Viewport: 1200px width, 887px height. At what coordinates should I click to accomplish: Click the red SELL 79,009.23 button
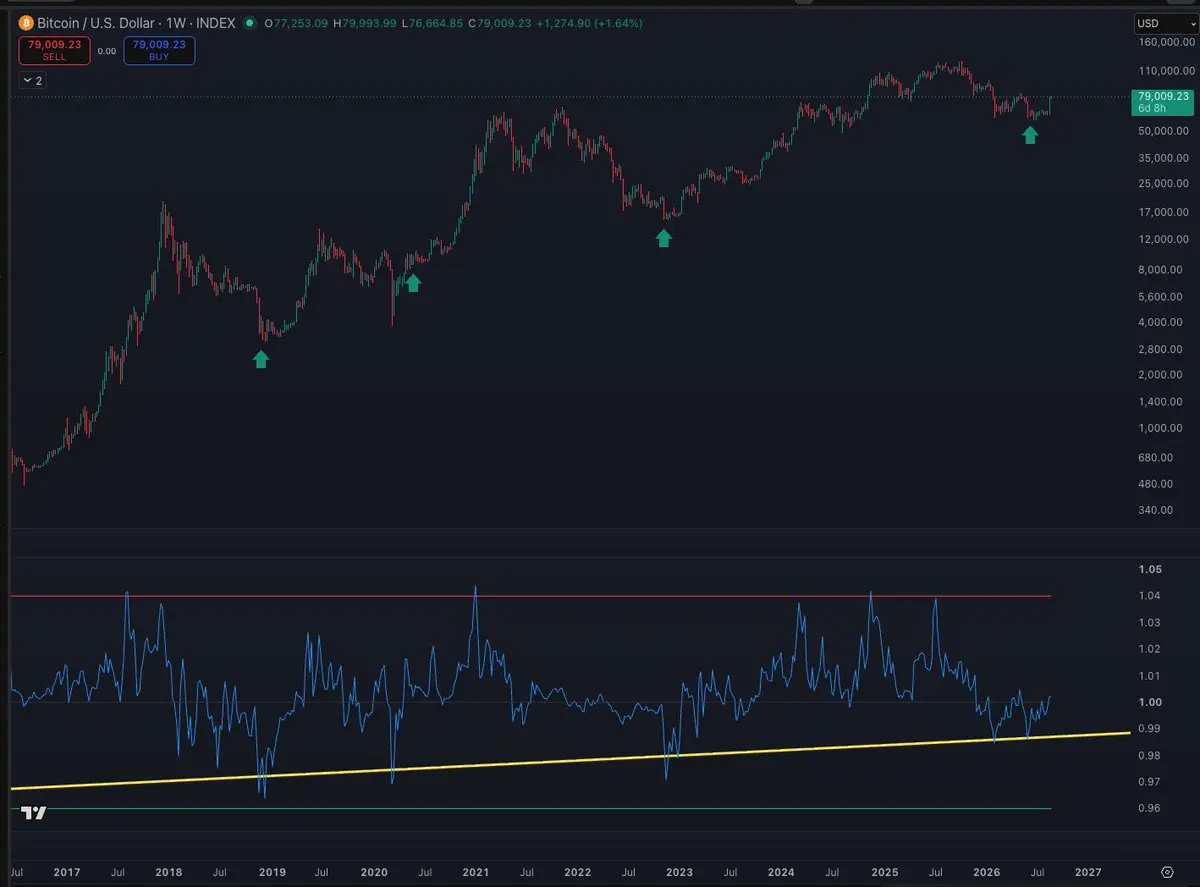pos(53,51)
